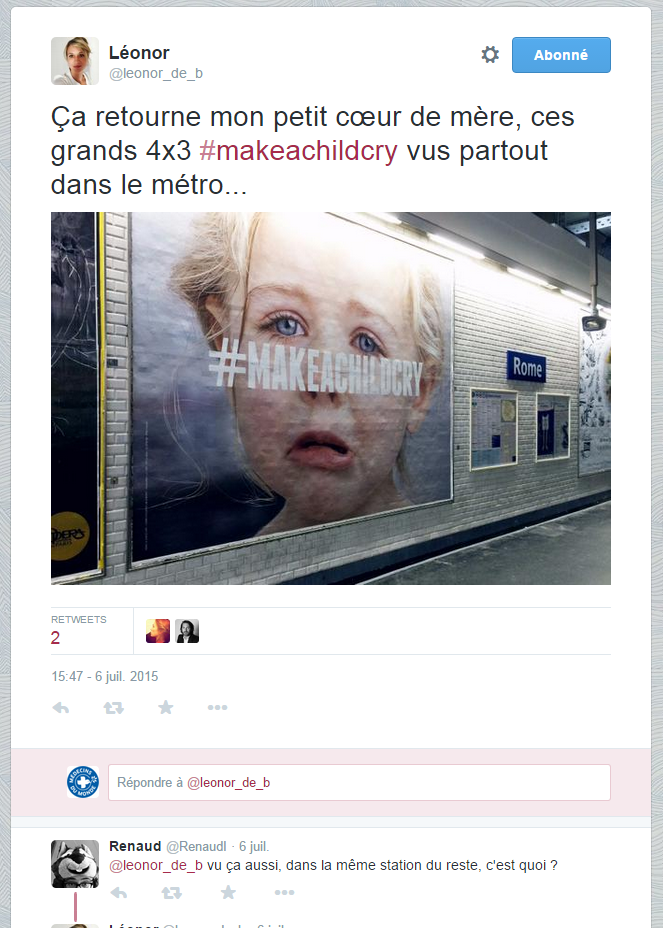Open more actions on Renaud's reply
The image size is (663, 928).
[284, 892]
